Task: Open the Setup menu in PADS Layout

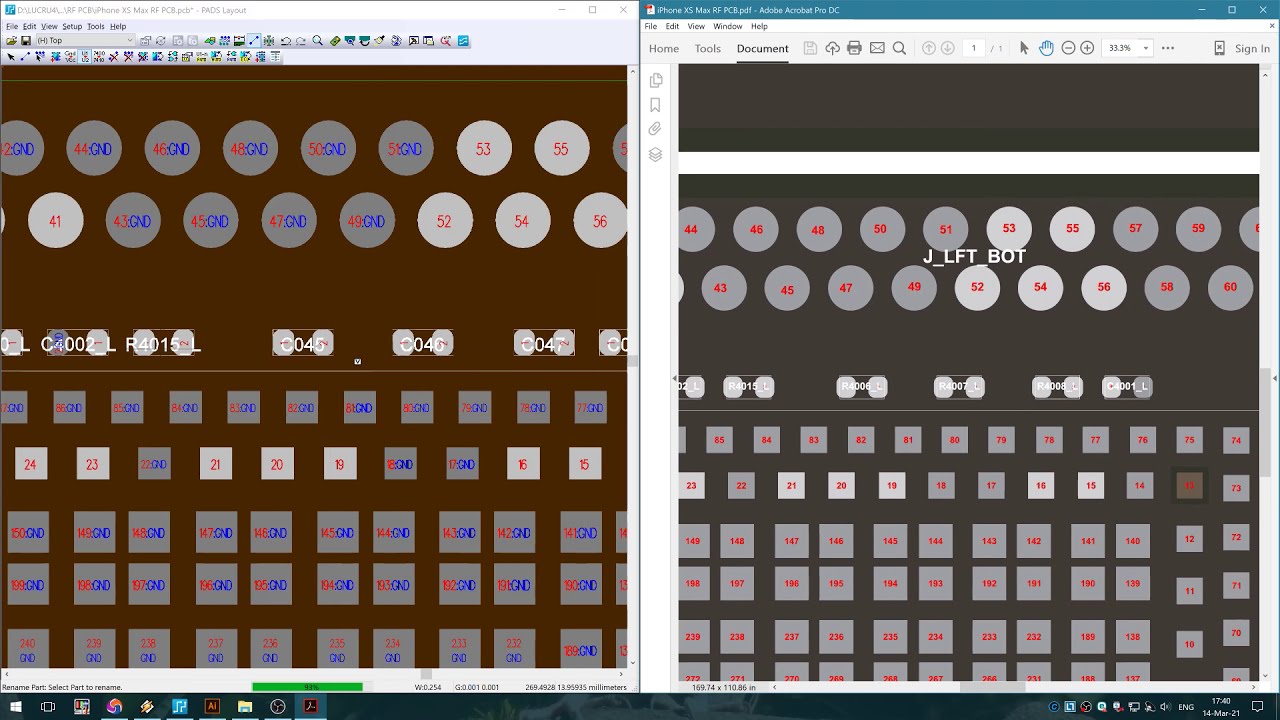Action: tap(72, 26)
